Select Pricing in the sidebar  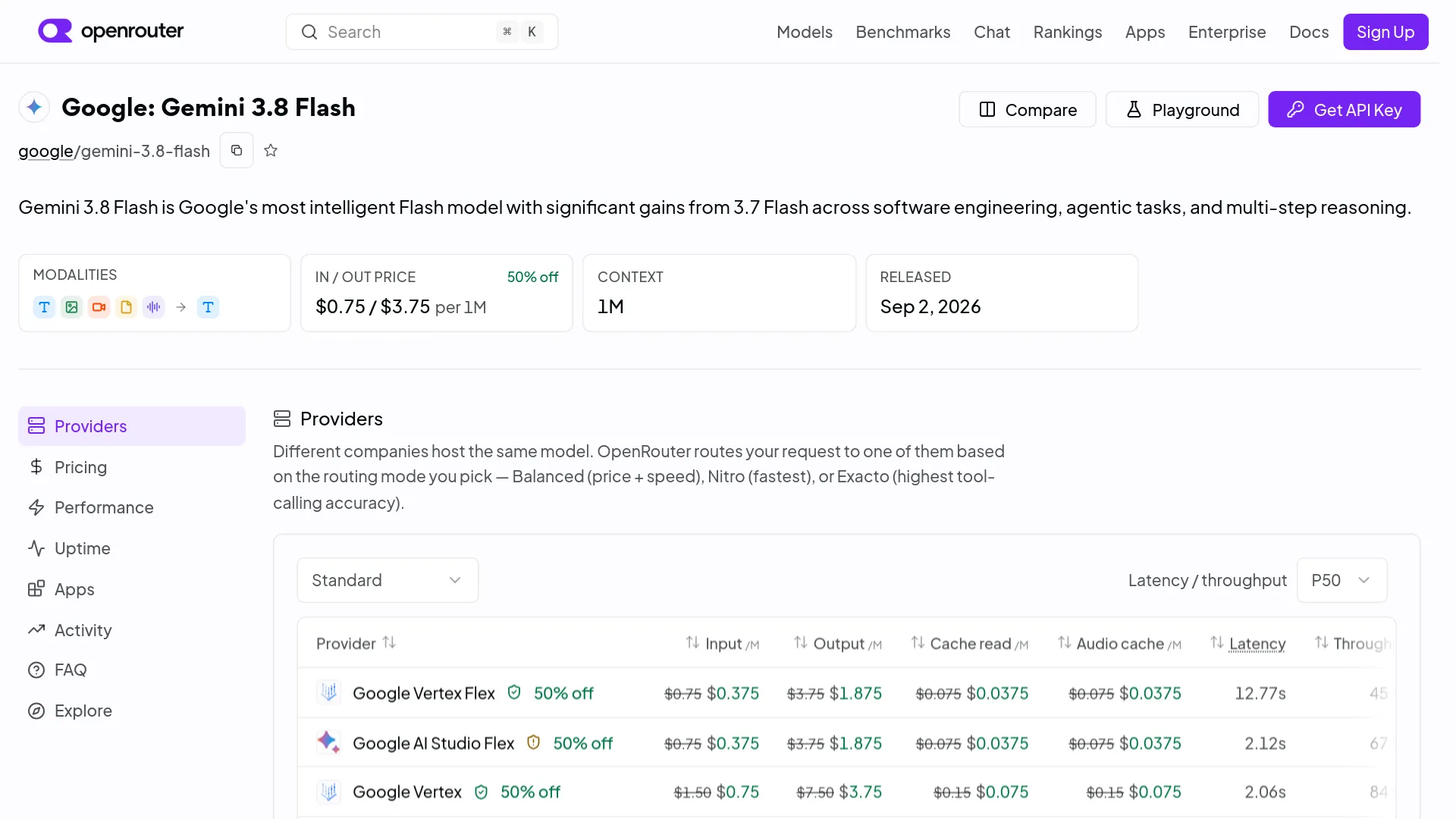coord(132,467)
